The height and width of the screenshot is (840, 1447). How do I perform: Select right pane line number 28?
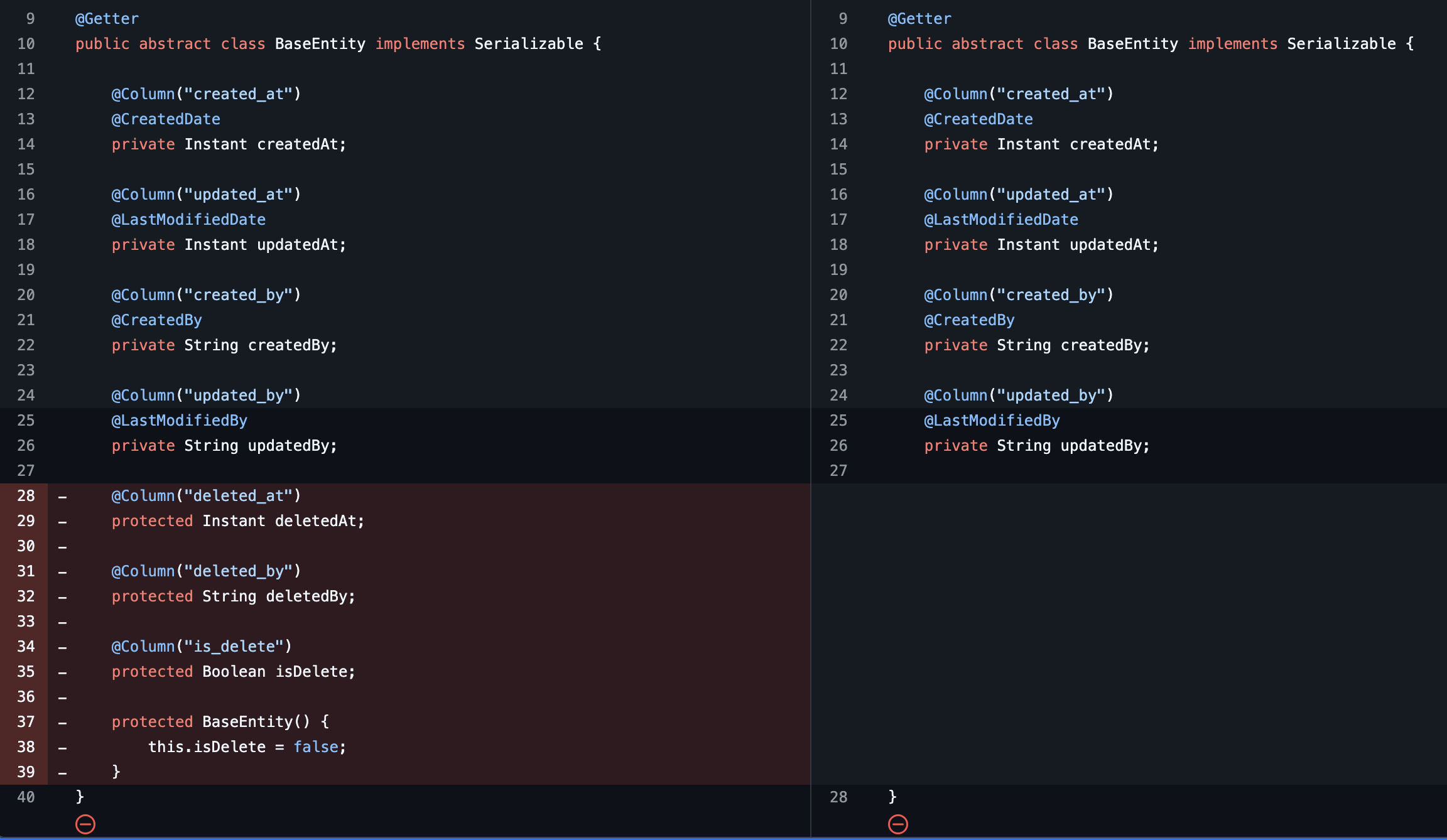(838, 797)
